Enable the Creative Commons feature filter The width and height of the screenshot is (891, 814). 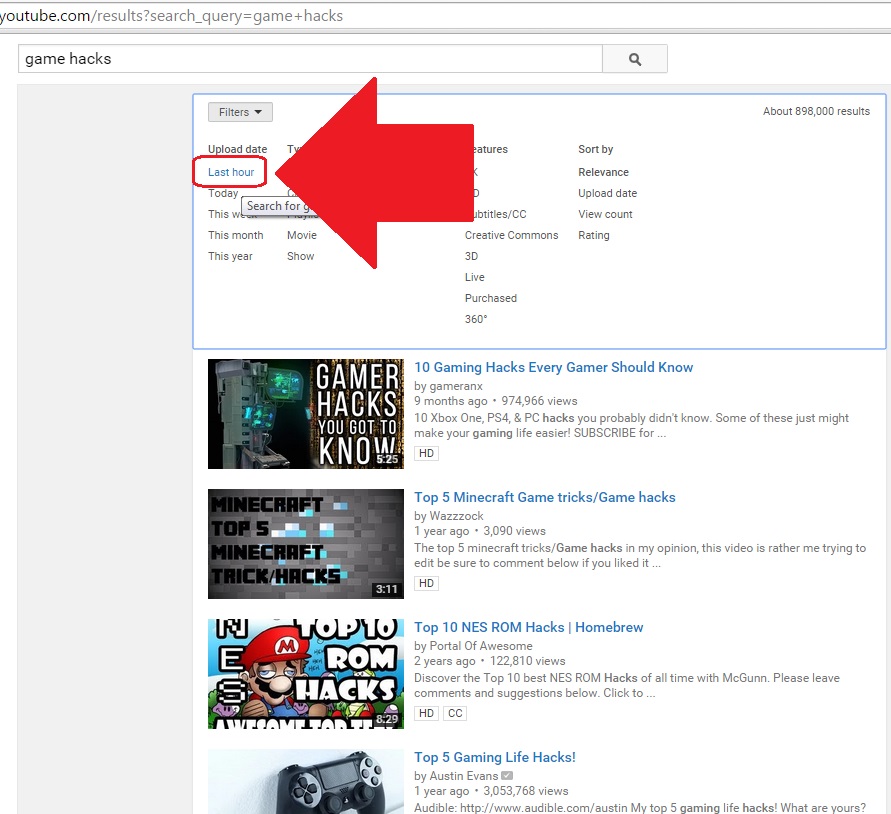pos(511,235)
